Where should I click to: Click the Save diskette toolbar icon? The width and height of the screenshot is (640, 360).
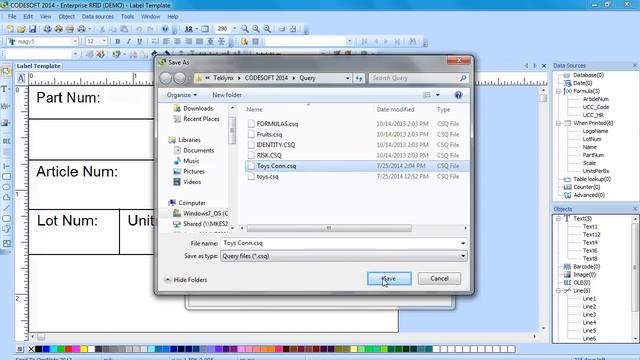pos(32,29)
